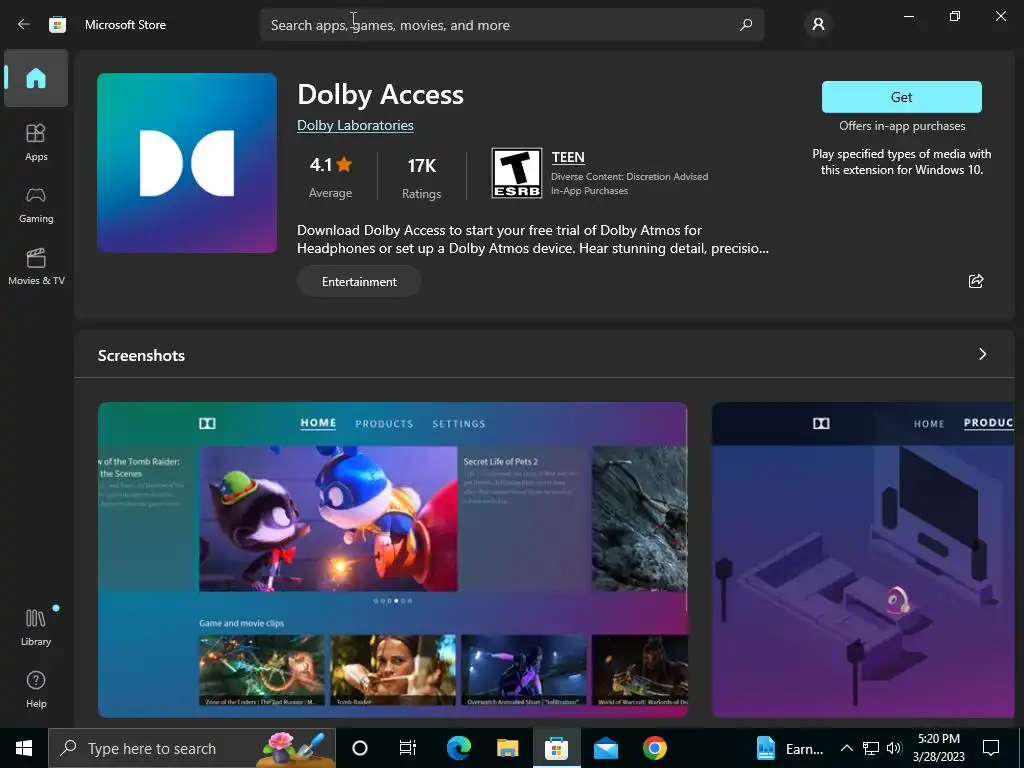Open Cortana circle on taskbar

(x=360, y=748)
